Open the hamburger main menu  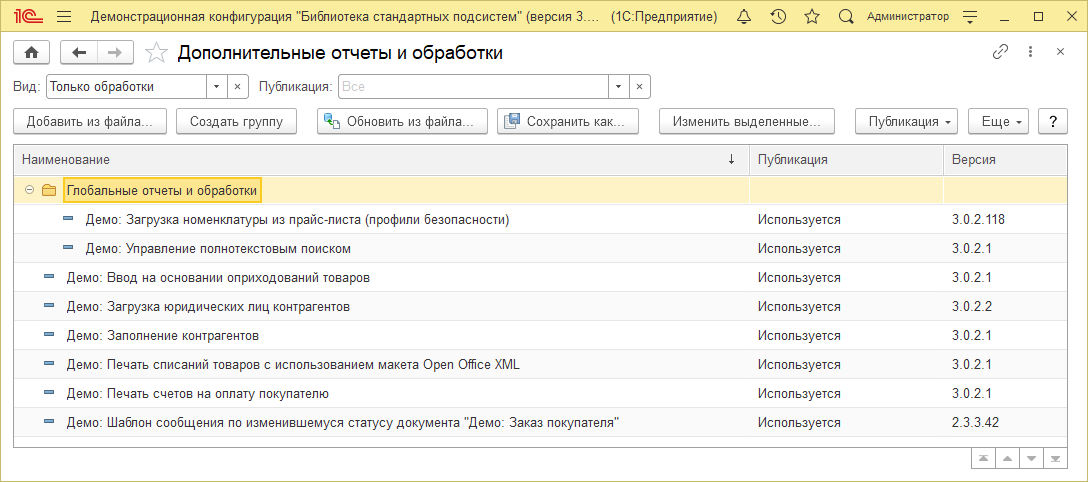pos(64,17)
